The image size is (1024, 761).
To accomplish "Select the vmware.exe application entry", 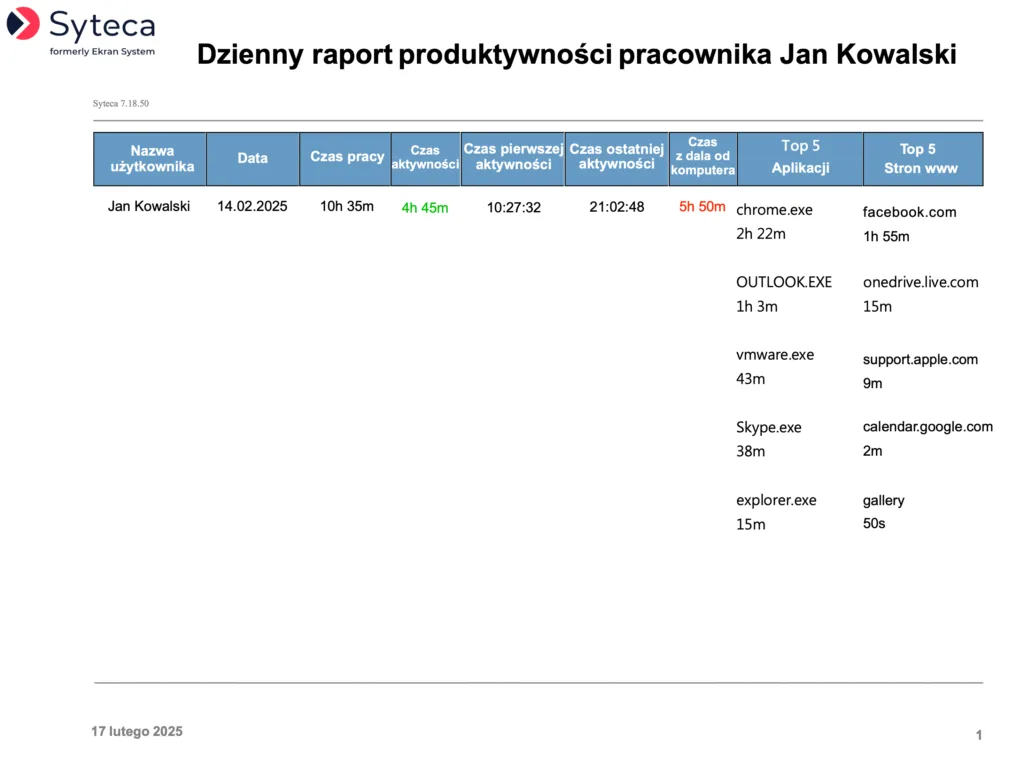I will coord(774,354).
